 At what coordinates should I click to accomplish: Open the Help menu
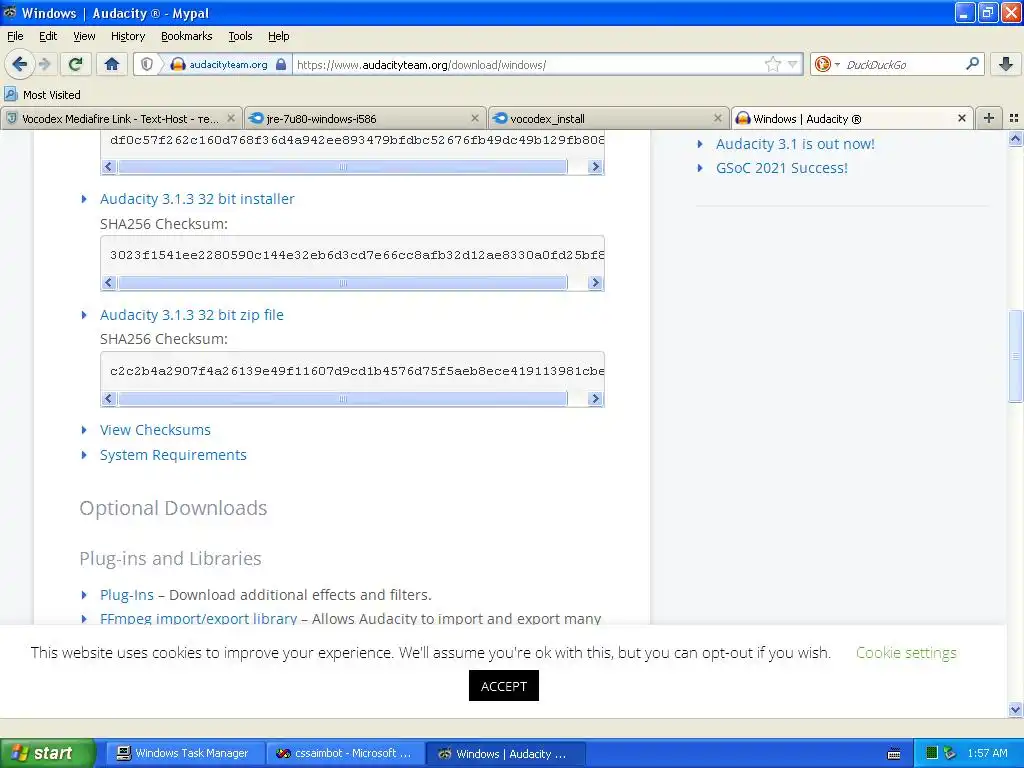[x=278, y=36]
